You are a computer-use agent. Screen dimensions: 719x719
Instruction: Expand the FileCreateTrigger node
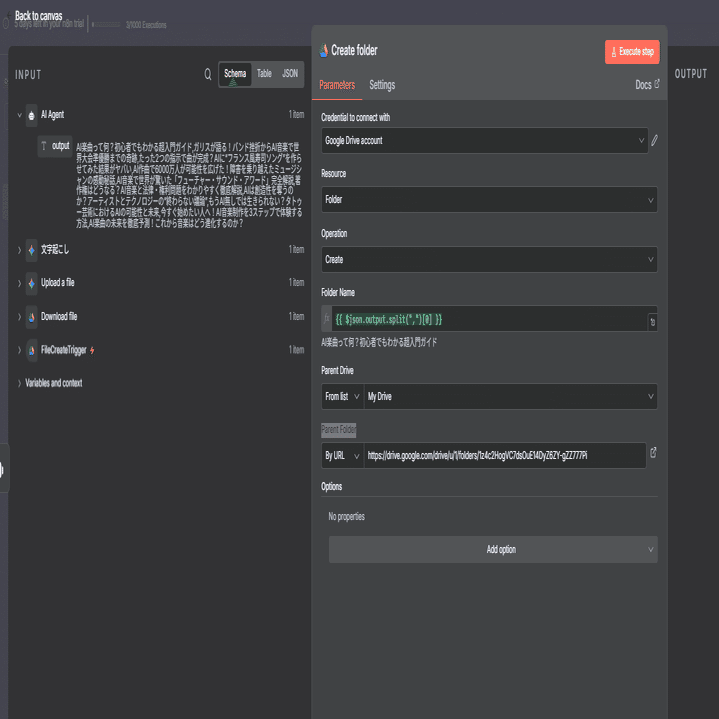(19, 350)
